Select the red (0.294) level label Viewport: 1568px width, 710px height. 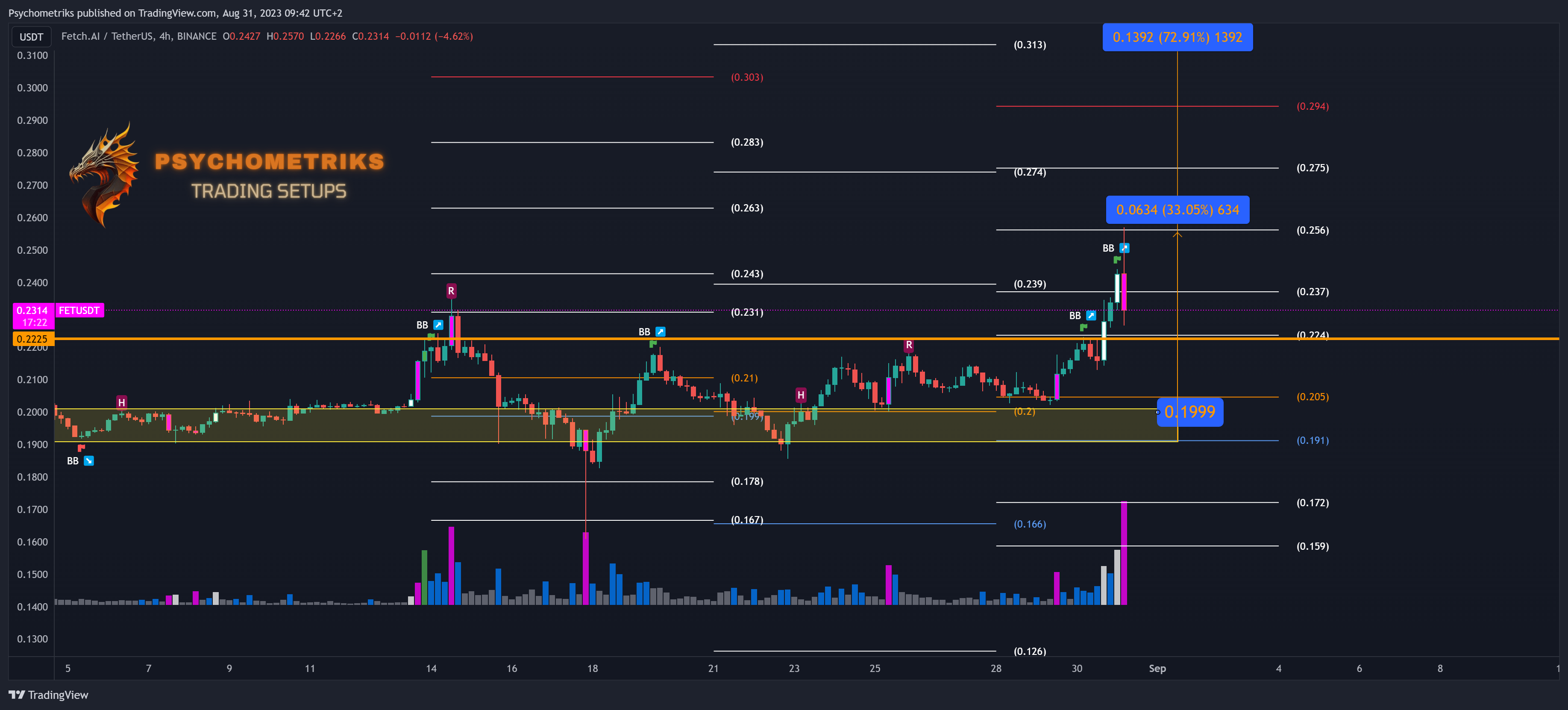coord(1313,106)
